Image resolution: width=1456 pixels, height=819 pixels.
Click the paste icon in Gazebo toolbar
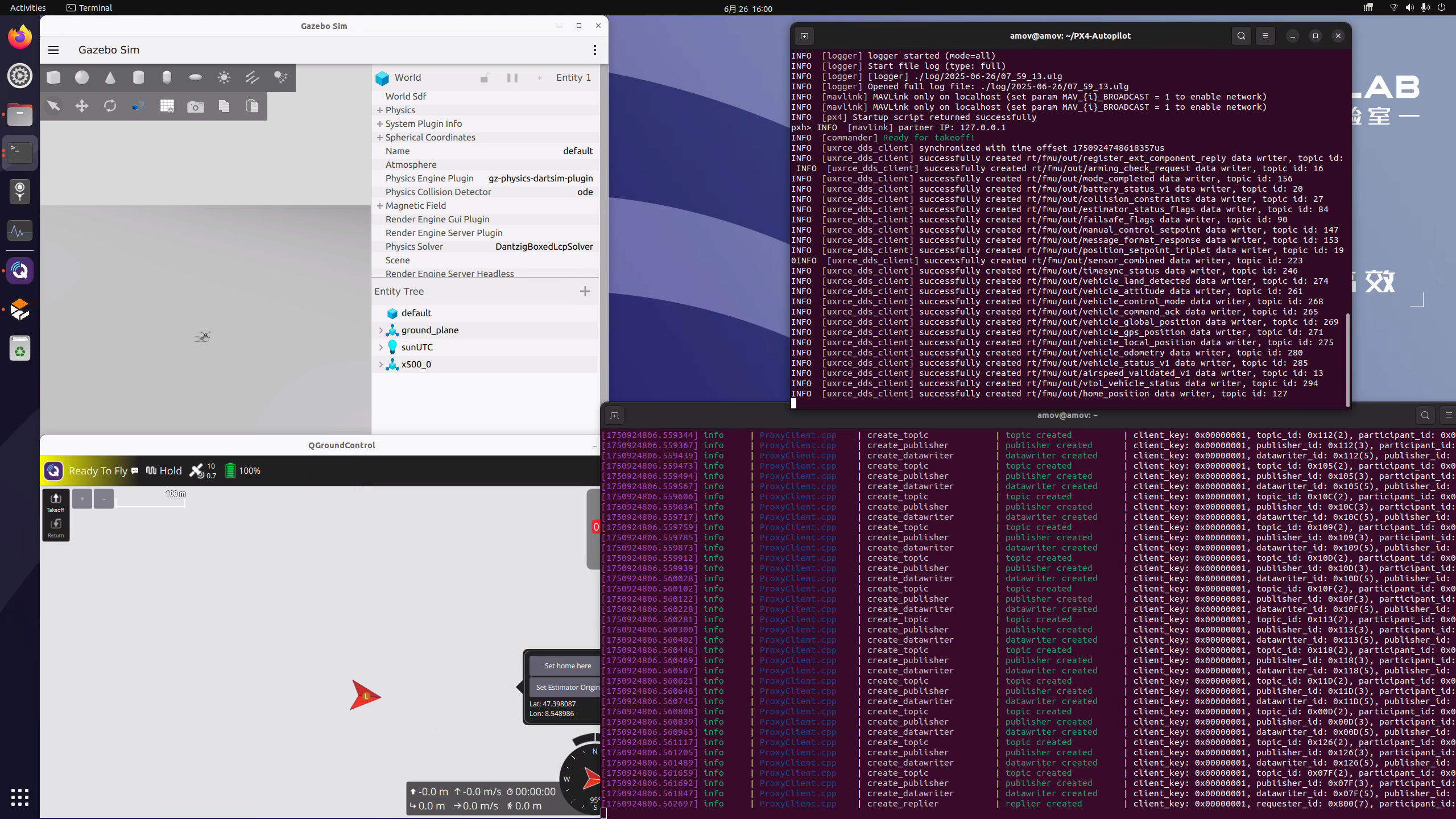click(x=252, y=106)
